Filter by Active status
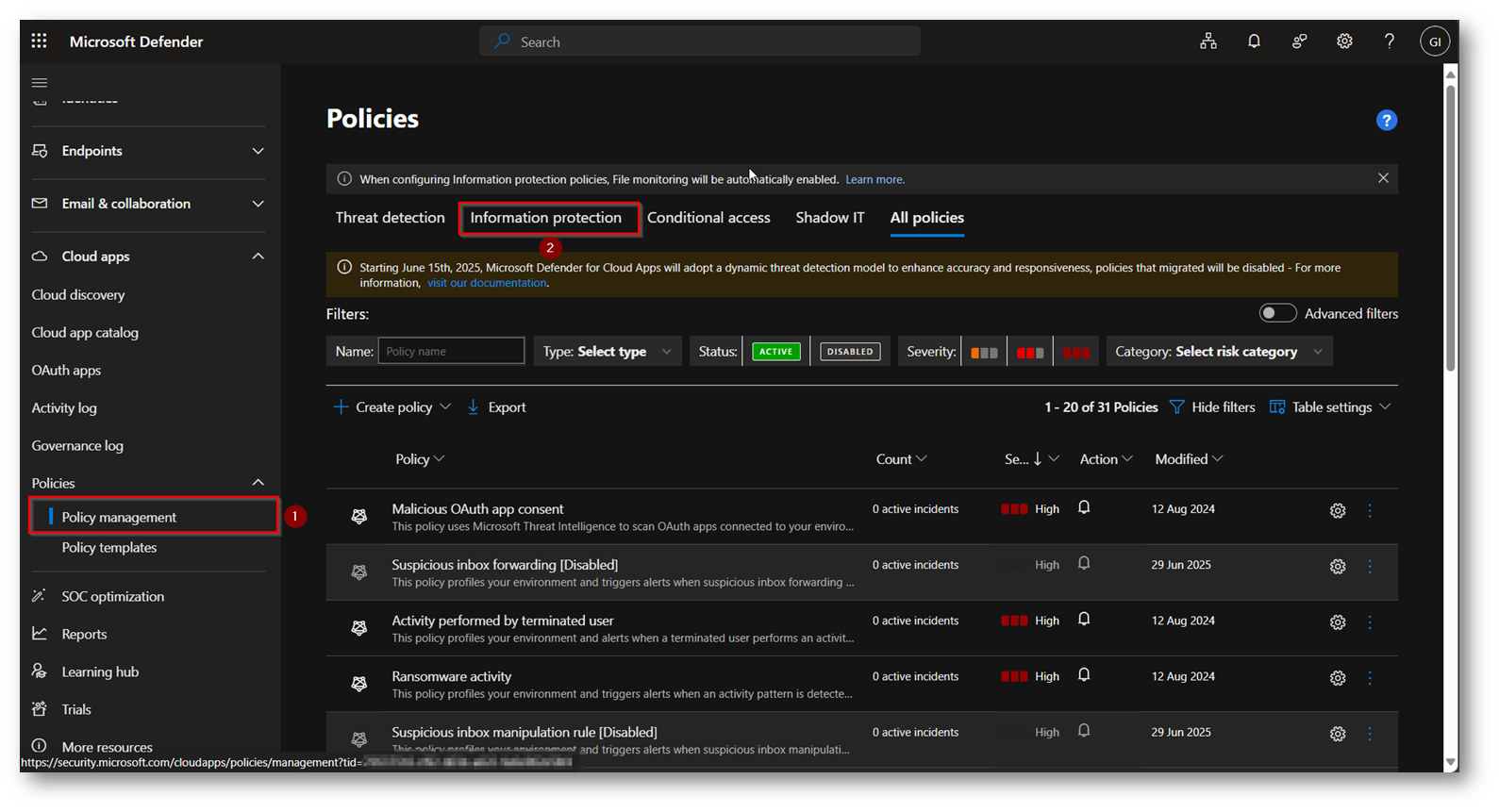The image size is (1499, 812). click(775, 352)
